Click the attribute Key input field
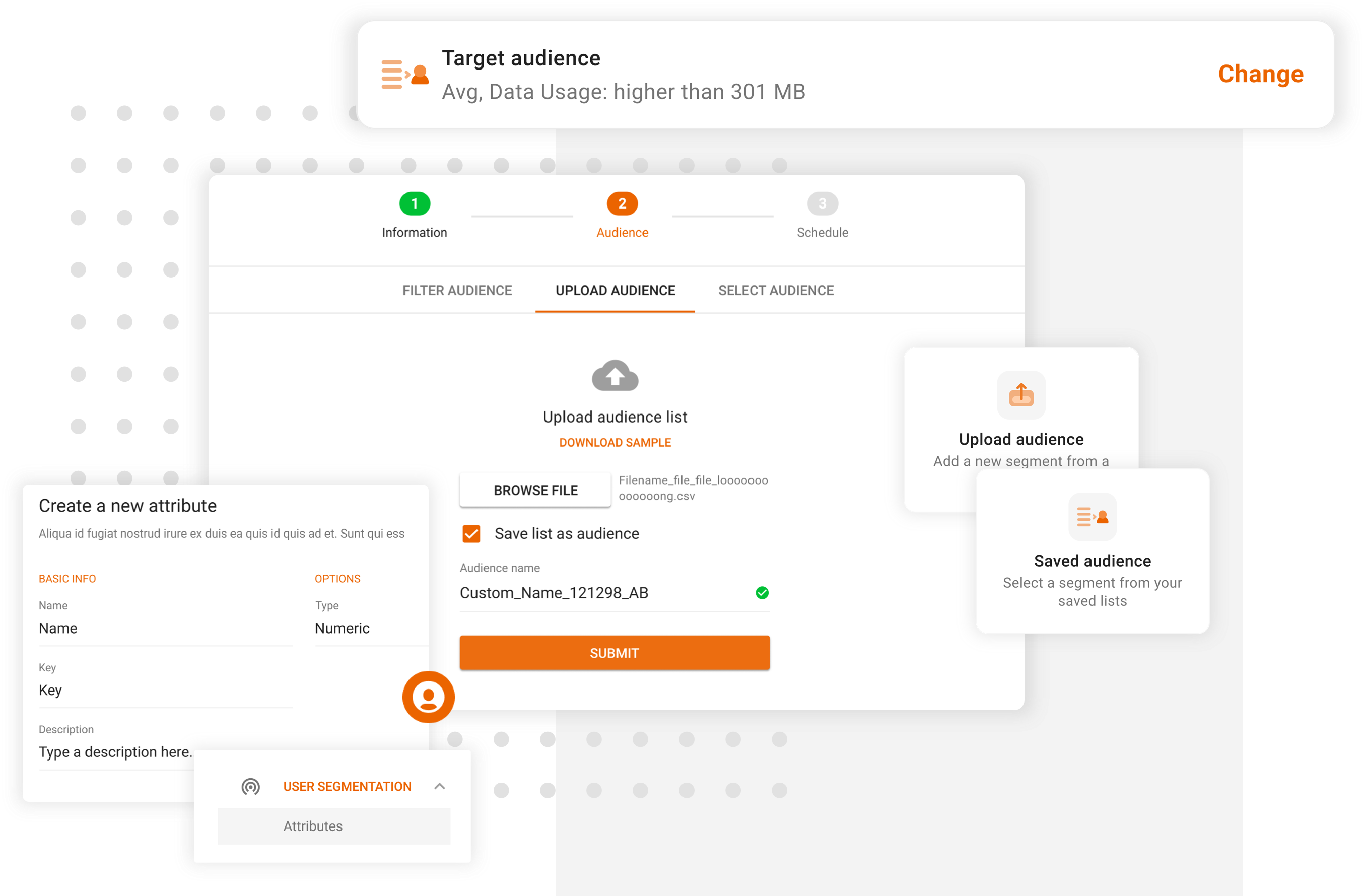Viewport: 1364px width, 896px height. coord(165,691)
